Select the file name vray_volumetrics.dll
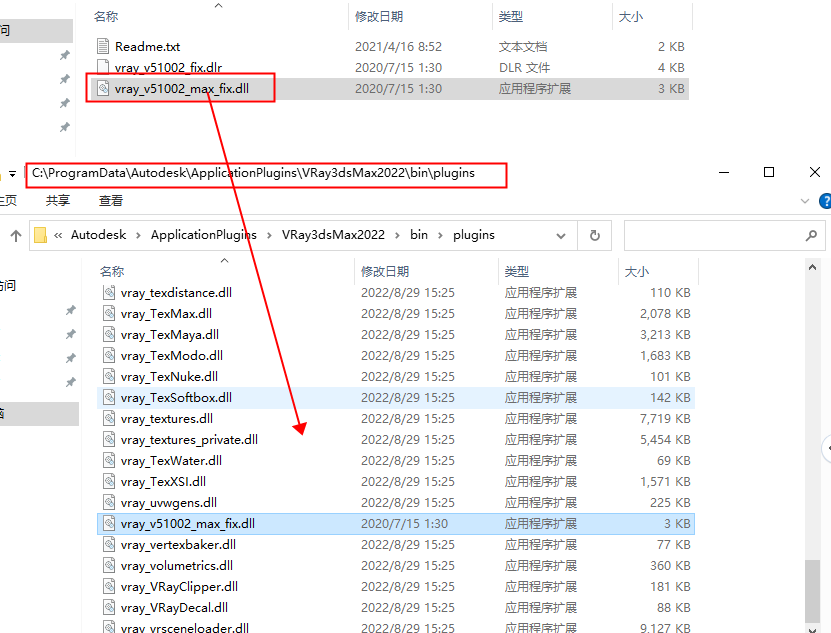The width and height of the screenshot is (831, 633). tap(176, 566)
